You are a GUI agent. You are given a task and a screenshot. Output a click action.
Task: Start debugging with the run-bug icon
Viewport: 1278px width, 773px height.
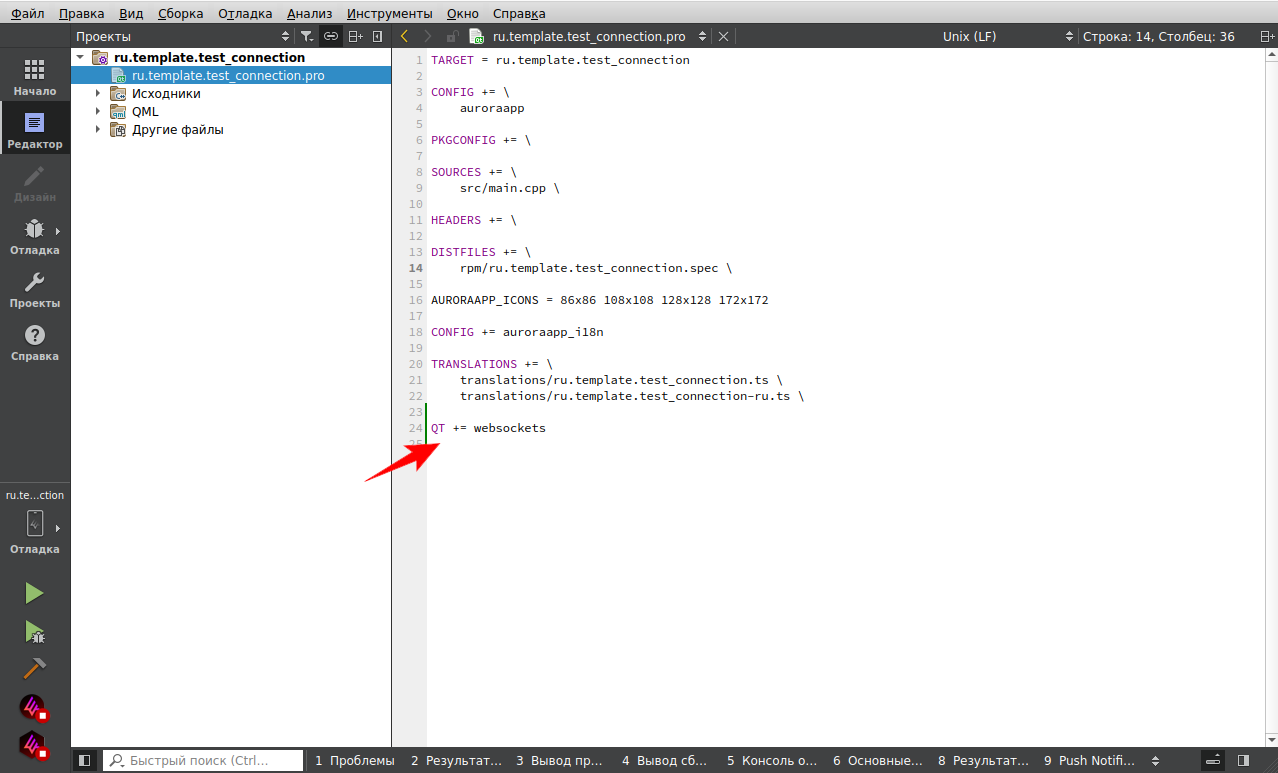pyautogui.click(x=34, y=631)
